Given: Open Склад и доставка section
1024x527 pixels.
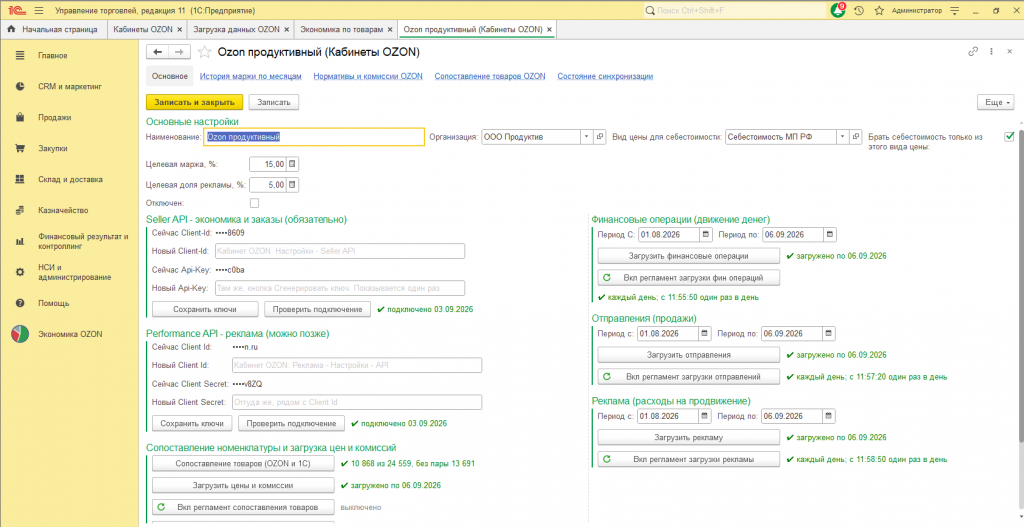Looking at the screenshot, I should (x=69, y=179).
